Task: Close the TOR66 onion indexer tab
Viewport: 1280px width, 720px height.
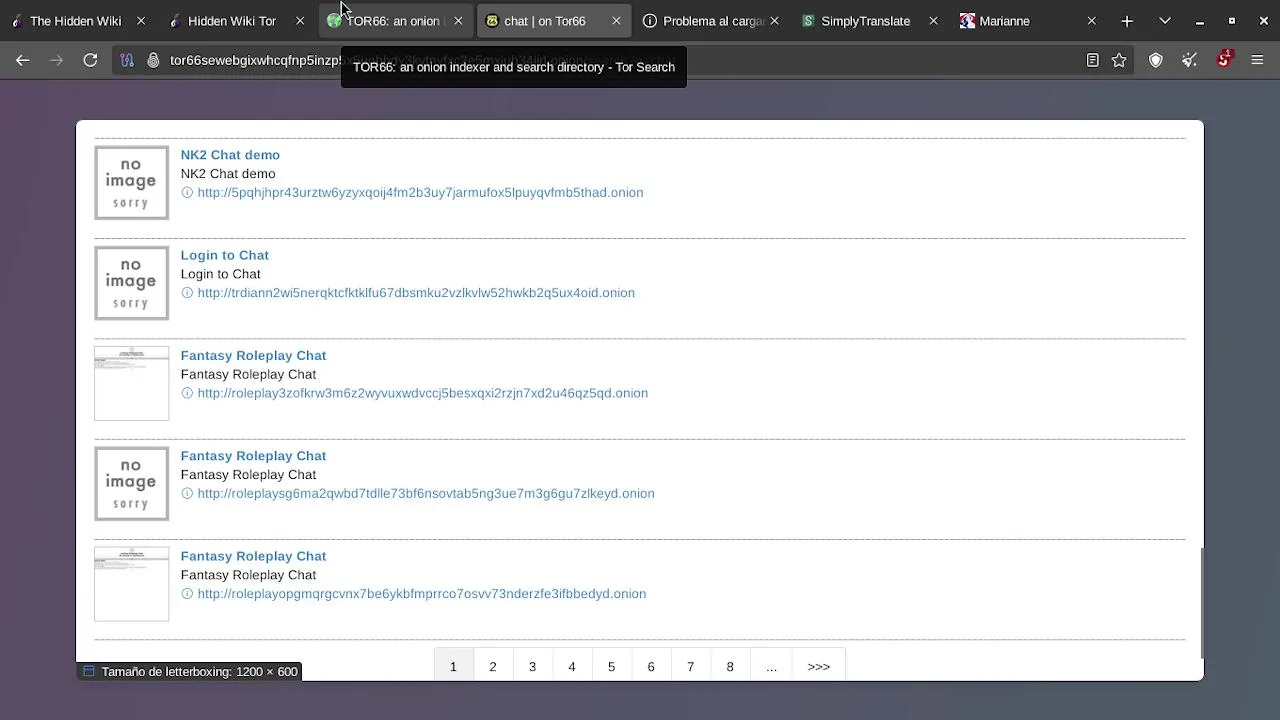Action: [x=458, y=21]
